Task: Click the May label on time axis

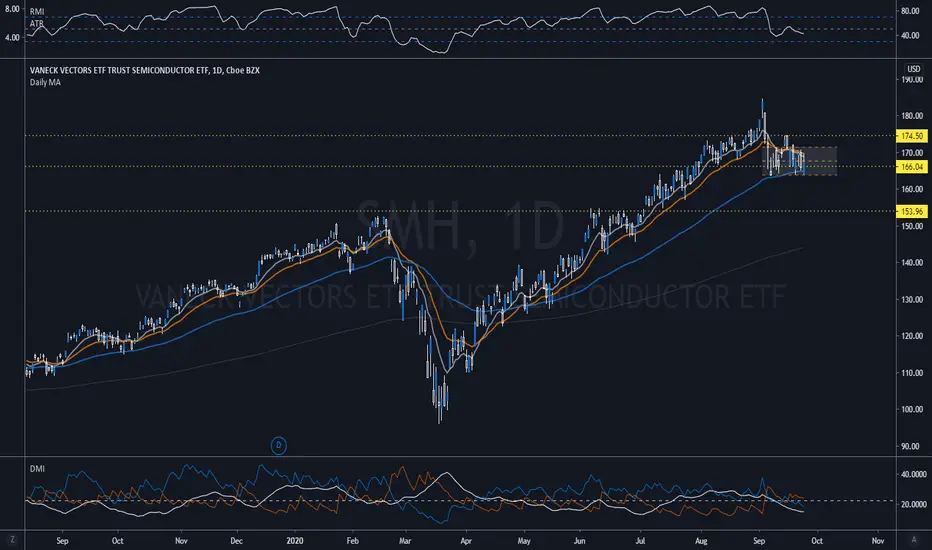Action: coord(524,540)
